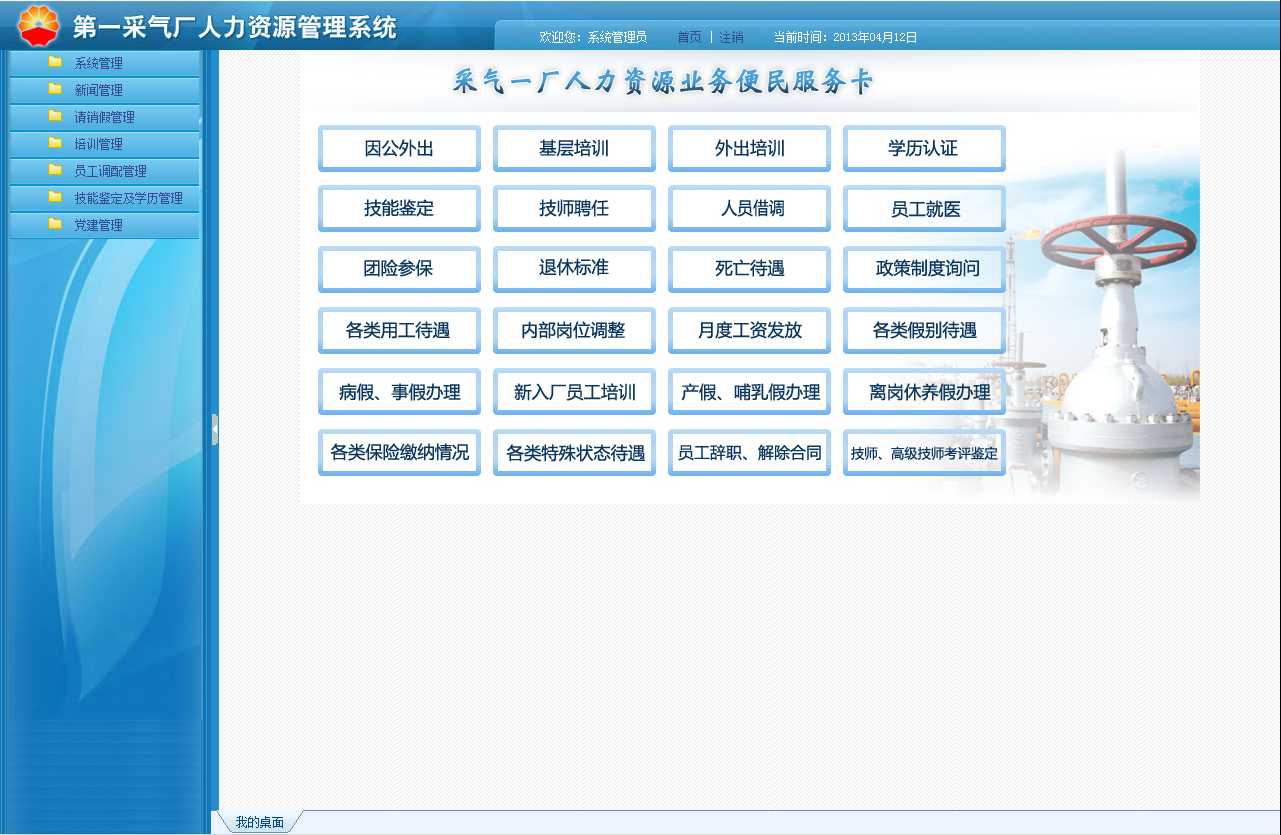The width and height of the screenshot is (1281, 835).
Task: Open the 请销假管理 menu
Action: (104, 117)
